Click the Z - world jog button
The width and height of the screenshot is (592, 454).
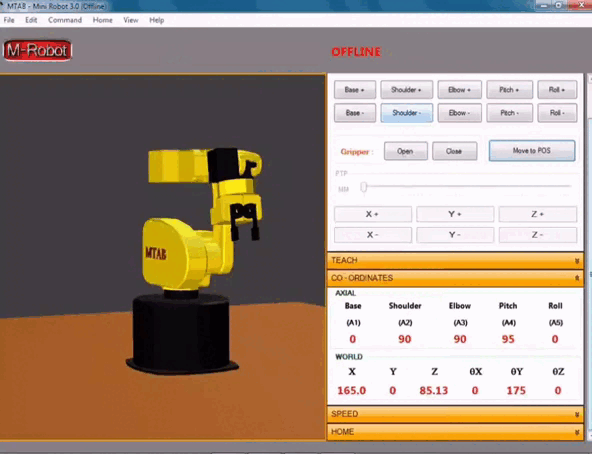pyautogui.click(x=538, y=235)
